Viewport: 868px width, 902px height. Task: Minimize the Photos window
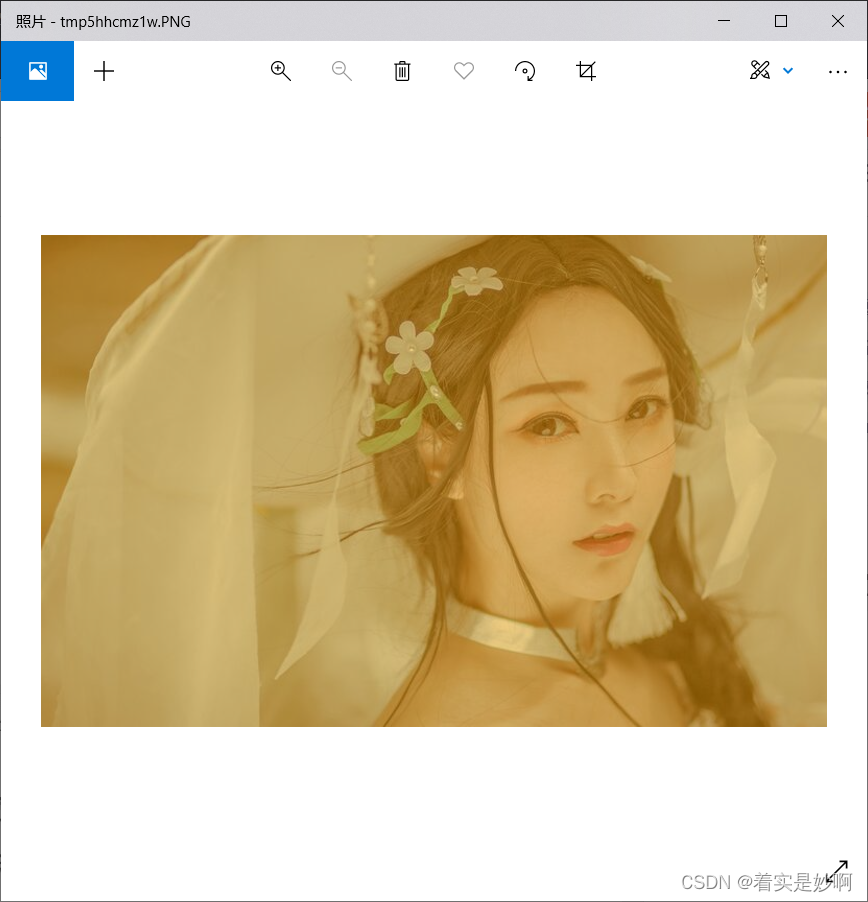click(x=724, y=21)
